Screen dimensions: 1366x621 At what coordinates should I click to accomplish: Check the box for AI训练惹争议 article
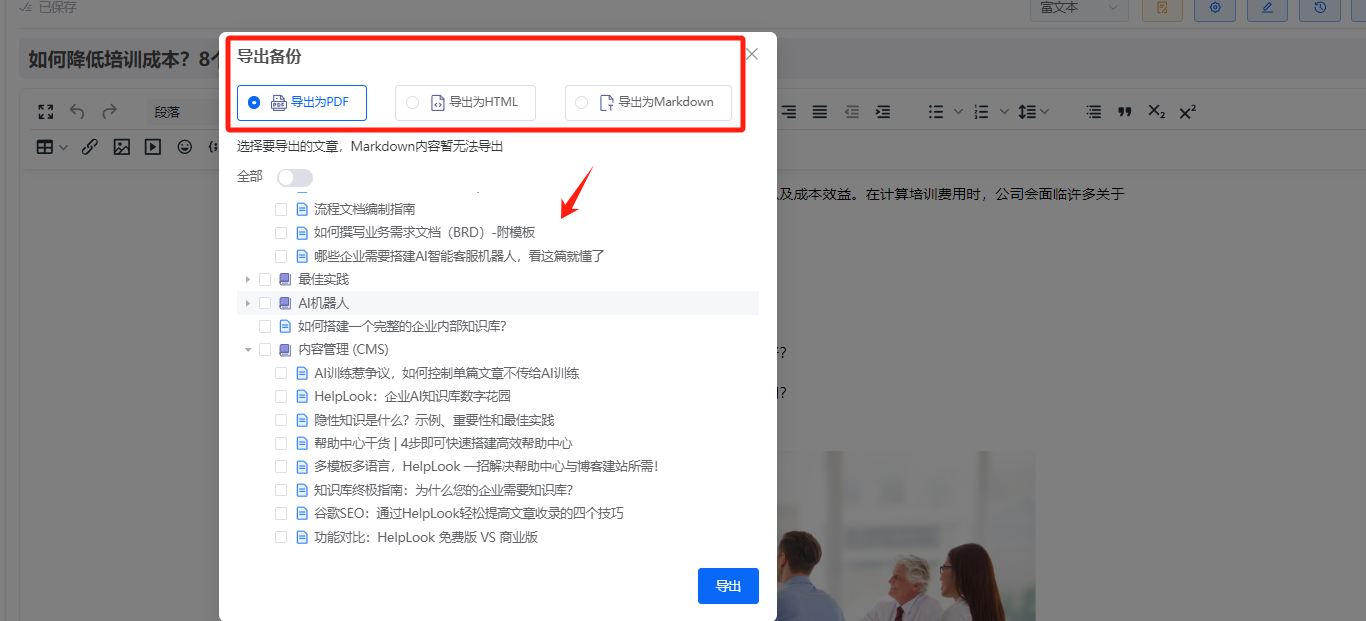[x=281, y=373]
